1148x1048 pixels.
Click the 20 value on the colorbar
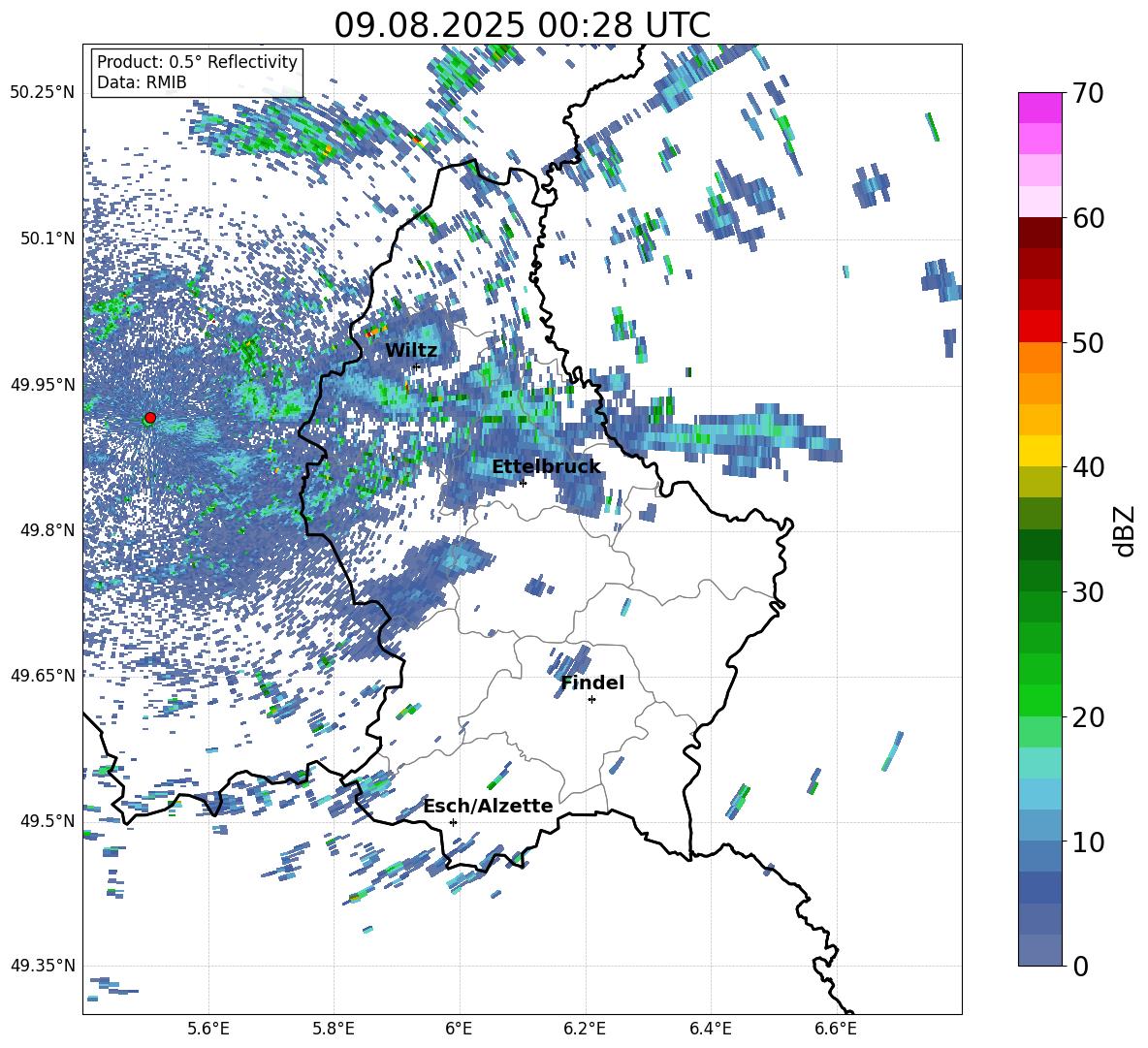[x=1088, y=716]
